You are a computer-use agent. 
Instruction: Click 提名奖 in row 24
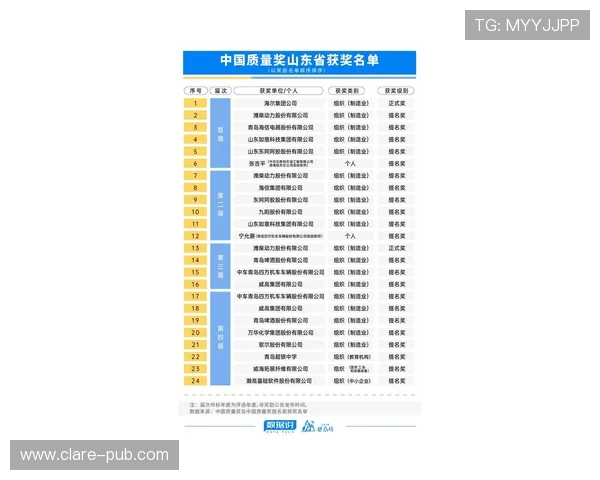click(x=397, y=381)
